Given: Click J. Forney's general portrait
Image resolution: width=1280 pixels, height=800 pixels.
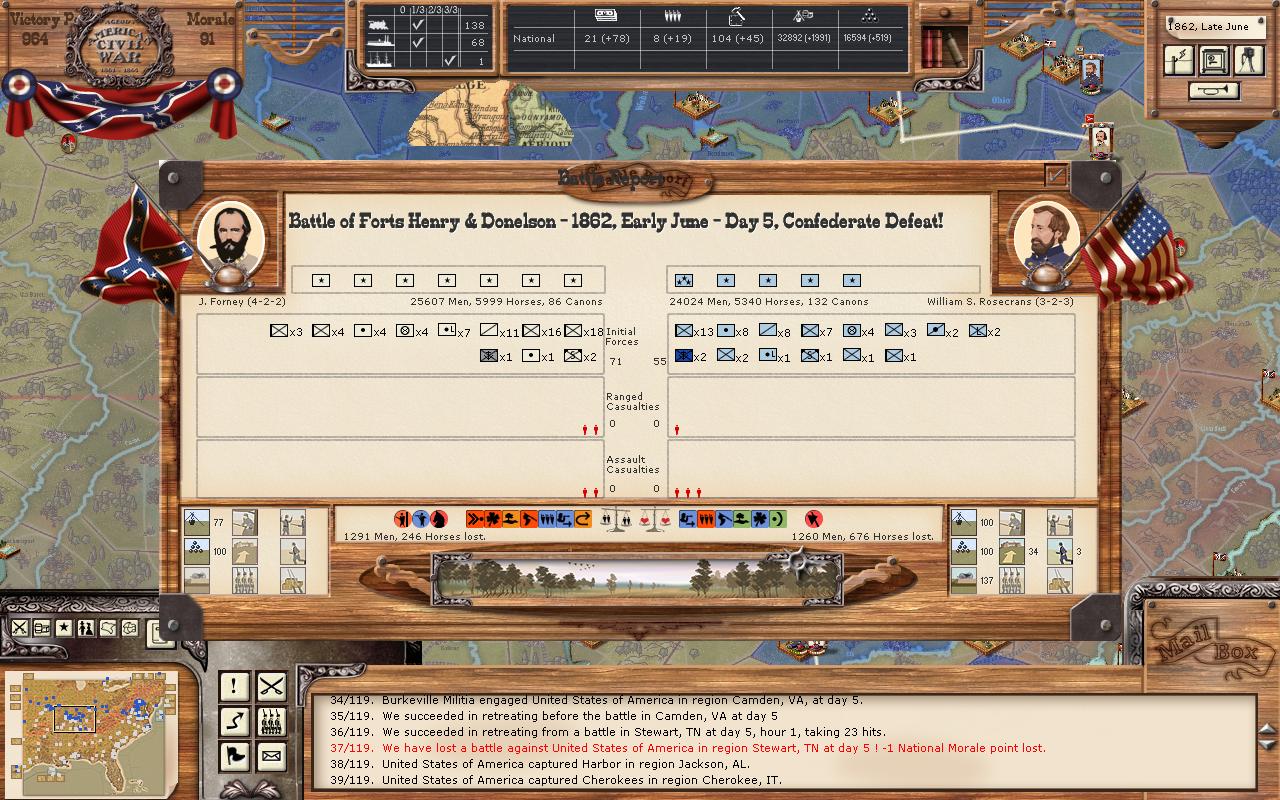Looking at the screenshot, I should pos(230,236).
